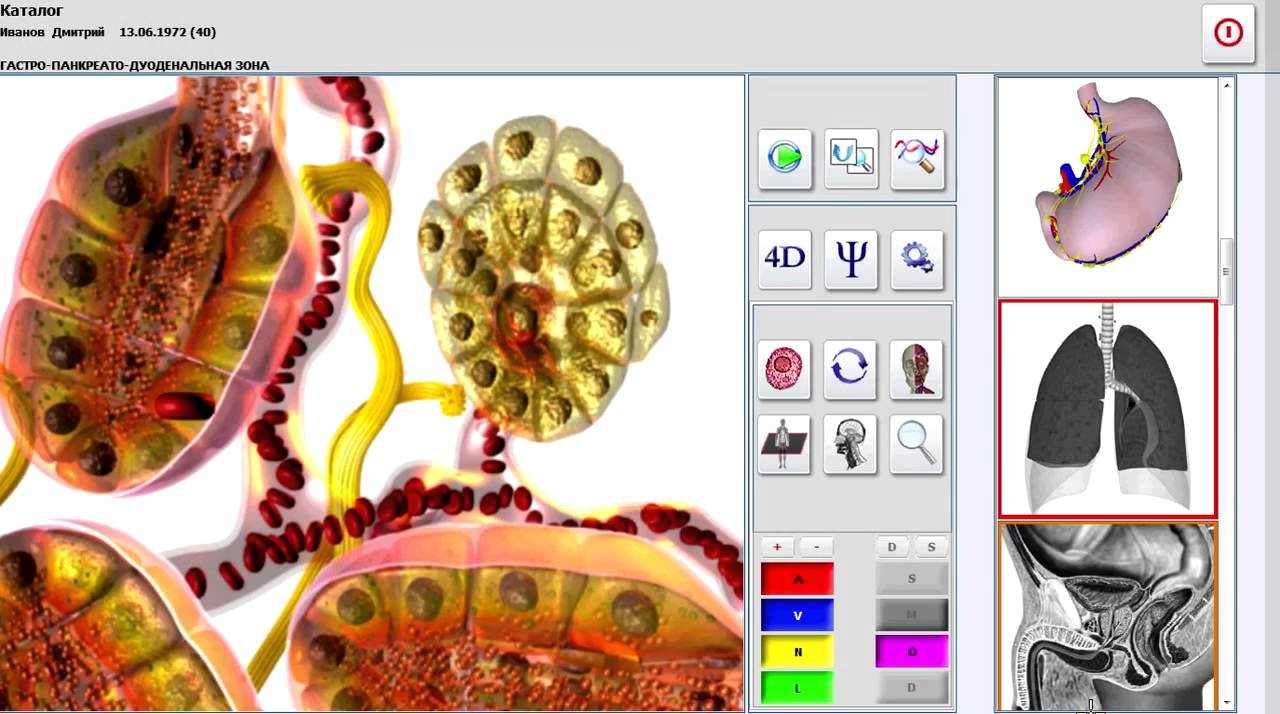Open the gears settings icon
Viewport: 1280px width, 714px height.
pos(917,258)
